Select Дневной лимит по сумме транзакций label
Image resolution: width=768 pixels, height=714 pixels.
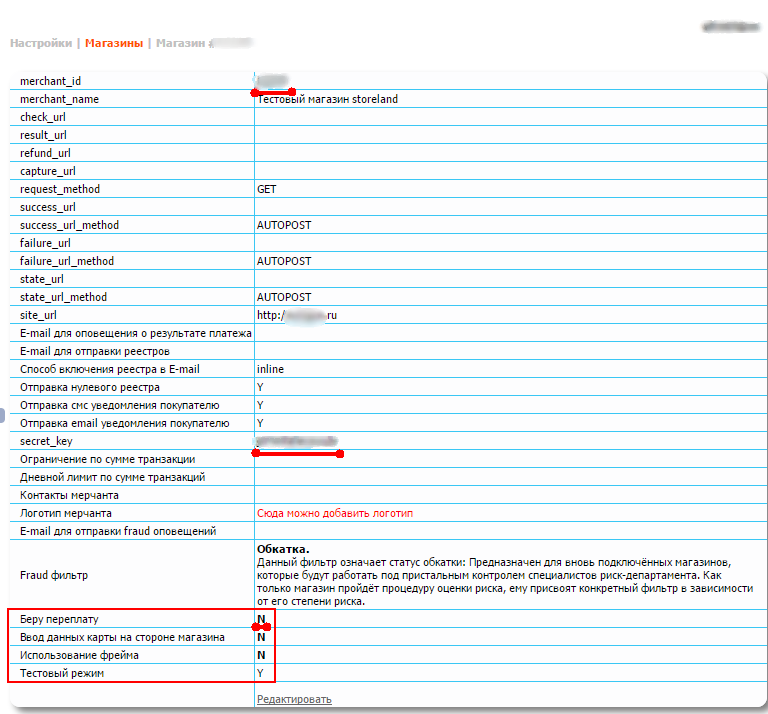(112, 477)
